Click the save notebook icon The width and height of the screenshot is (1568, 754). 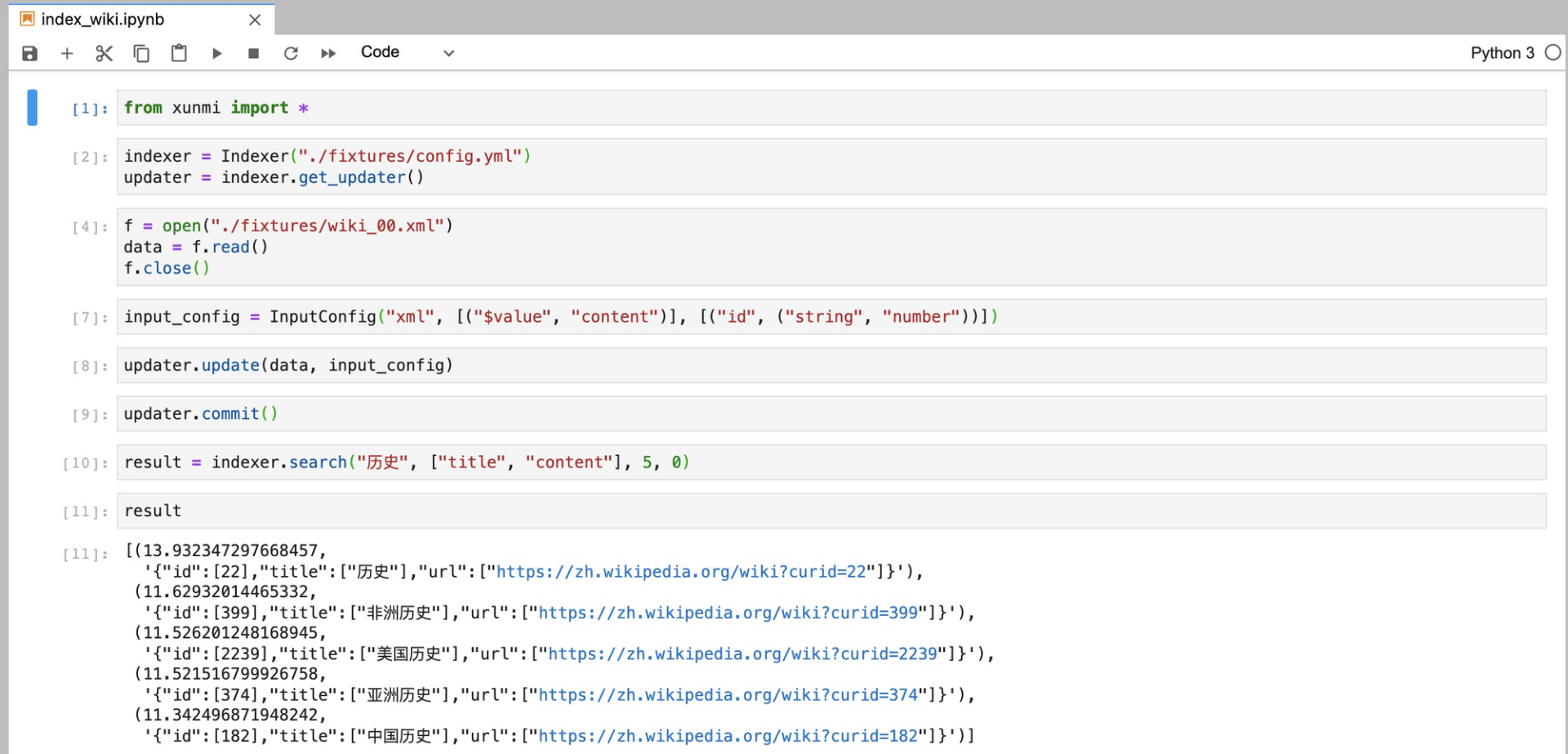point(29,53)
